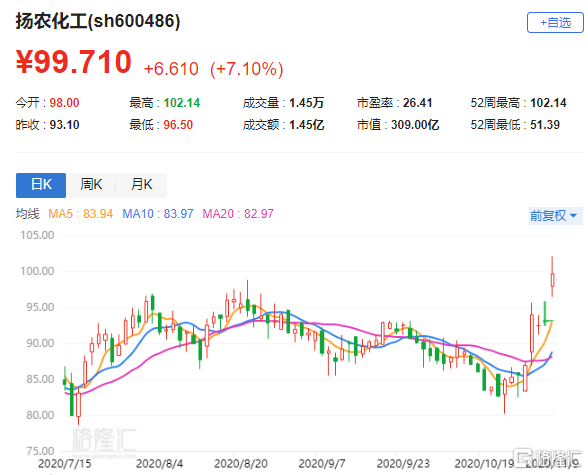Click the 85.00 y-axis label

40,379
